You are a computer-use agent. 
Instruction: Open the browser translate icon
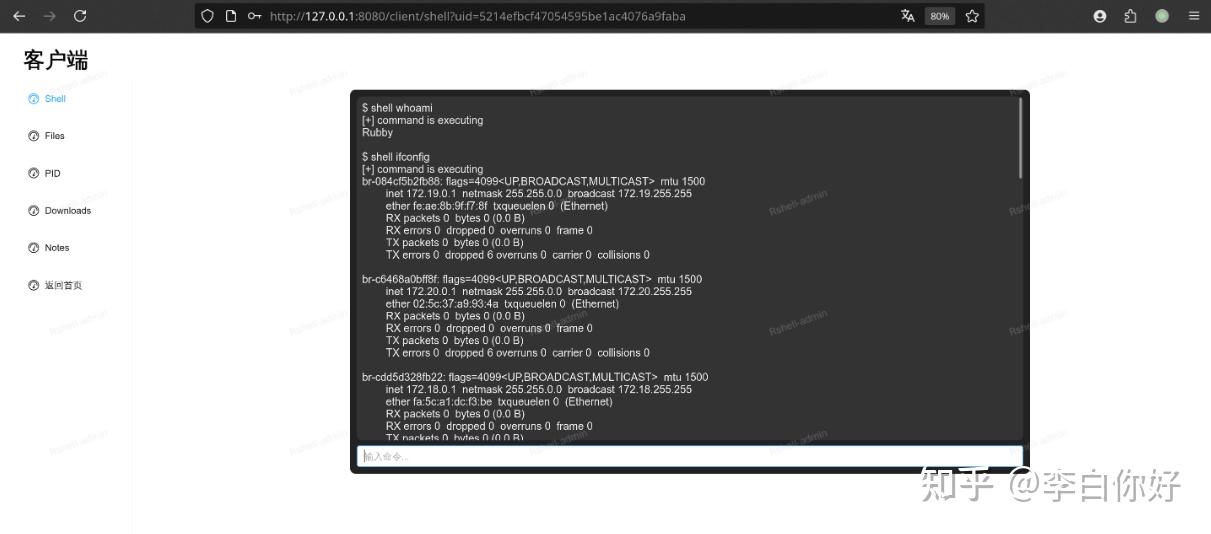click(x=908, y=16)
